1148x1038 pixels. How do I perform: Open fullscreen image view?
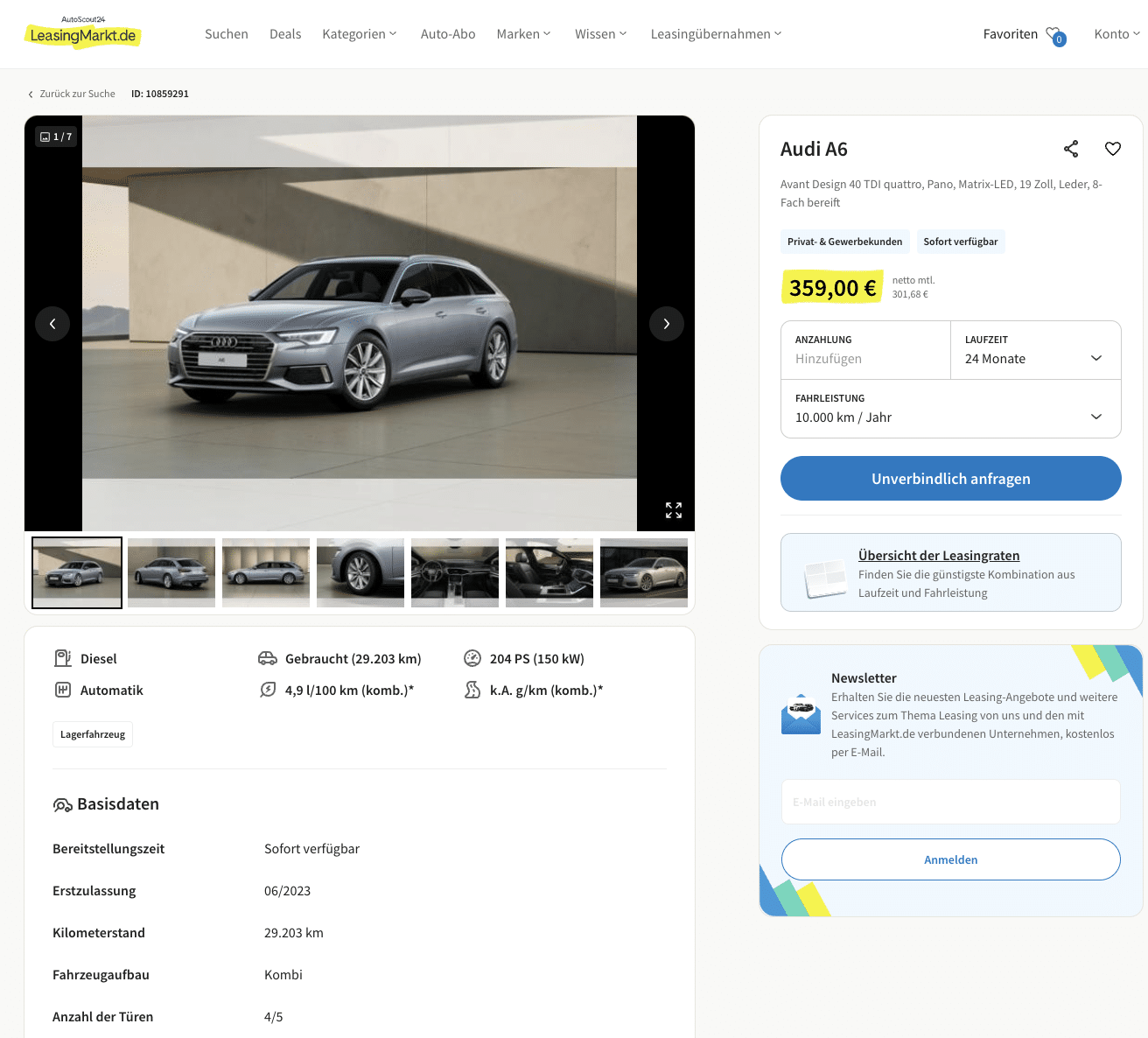(x=674, y=510)
